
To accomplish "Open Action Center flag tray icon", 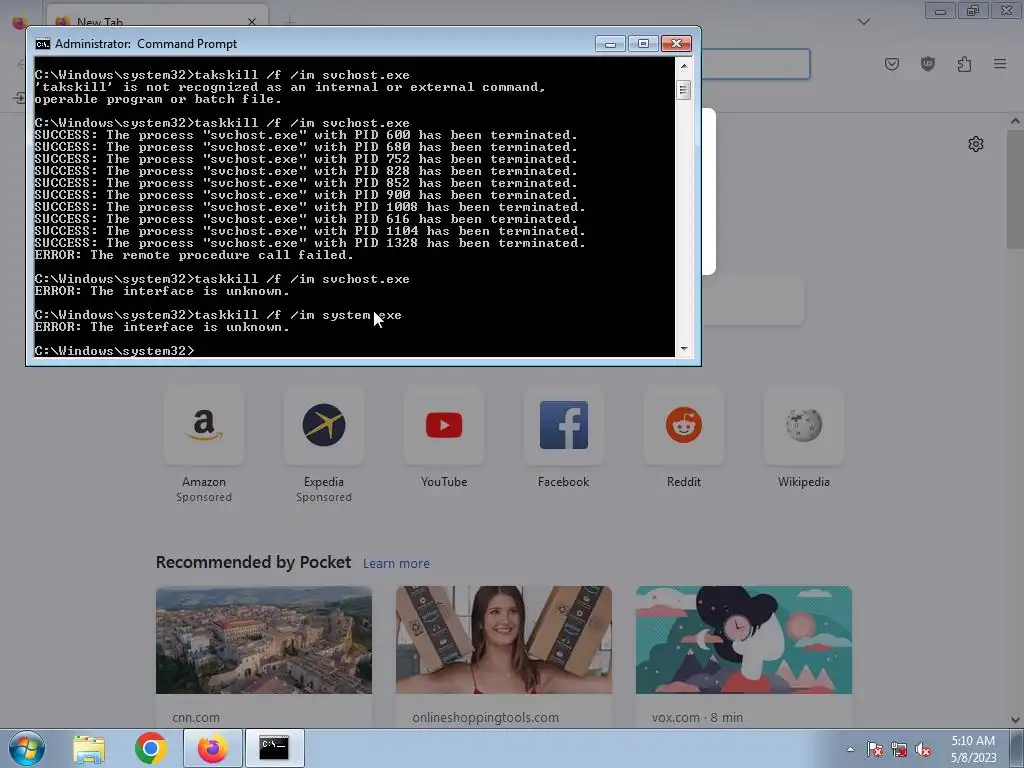I will (875, 749).
